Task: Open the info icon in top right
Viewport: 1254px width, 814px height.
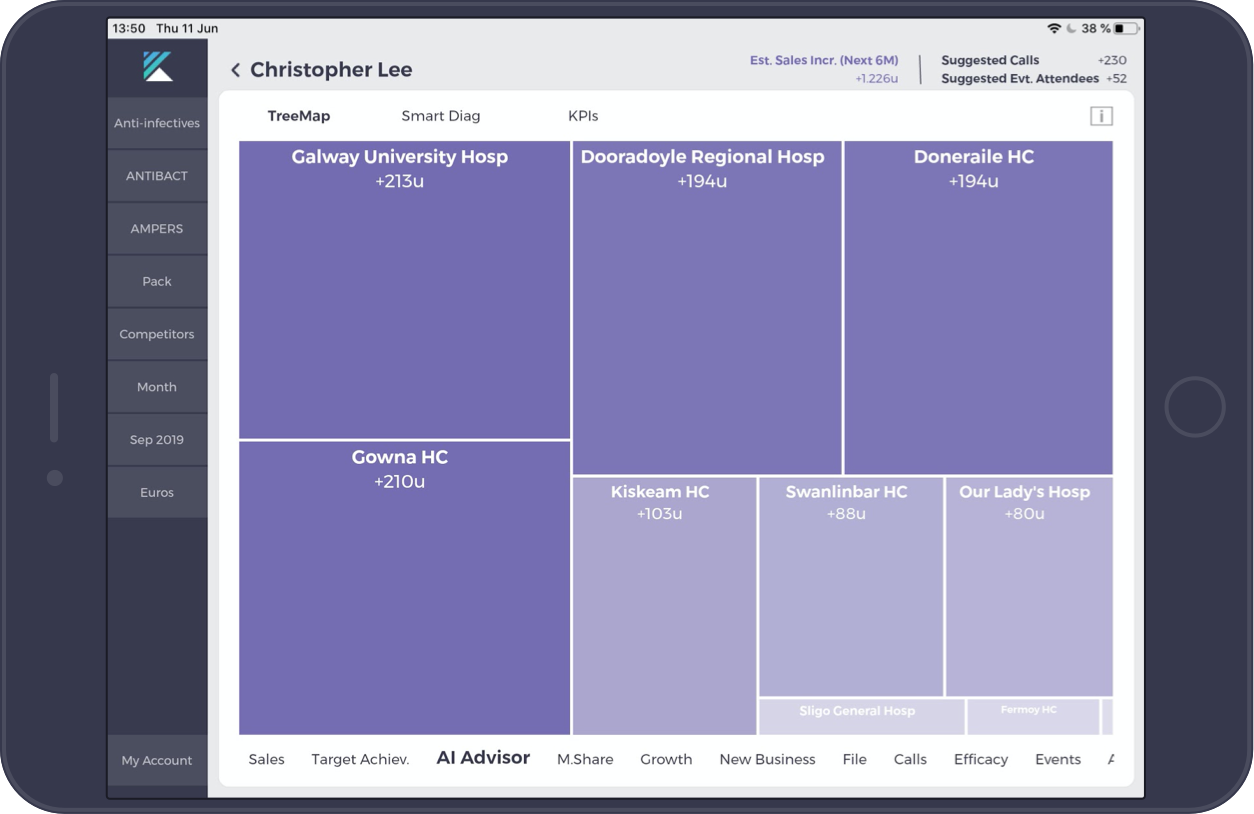Action: tap(1100, 116)
